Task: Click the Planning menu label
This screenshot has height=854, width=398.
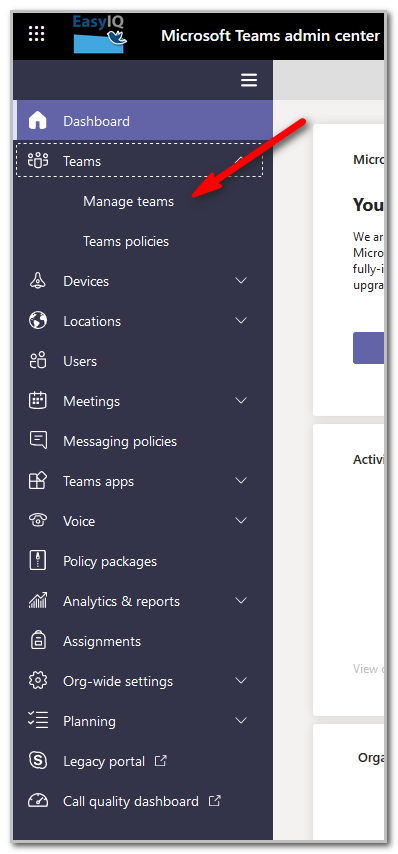Action: [x=89, y=722]
